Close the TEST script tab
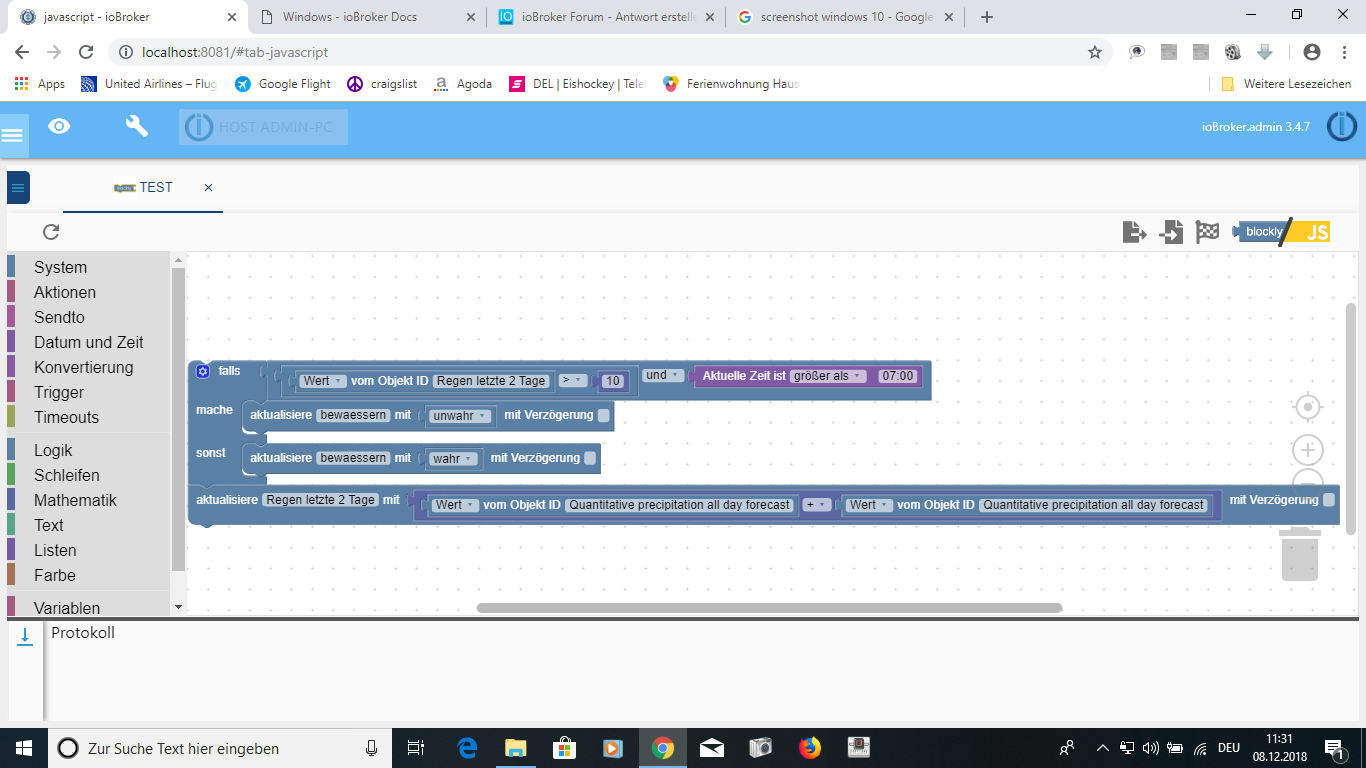Screen dimensions: 1366x768 [208, 187]
